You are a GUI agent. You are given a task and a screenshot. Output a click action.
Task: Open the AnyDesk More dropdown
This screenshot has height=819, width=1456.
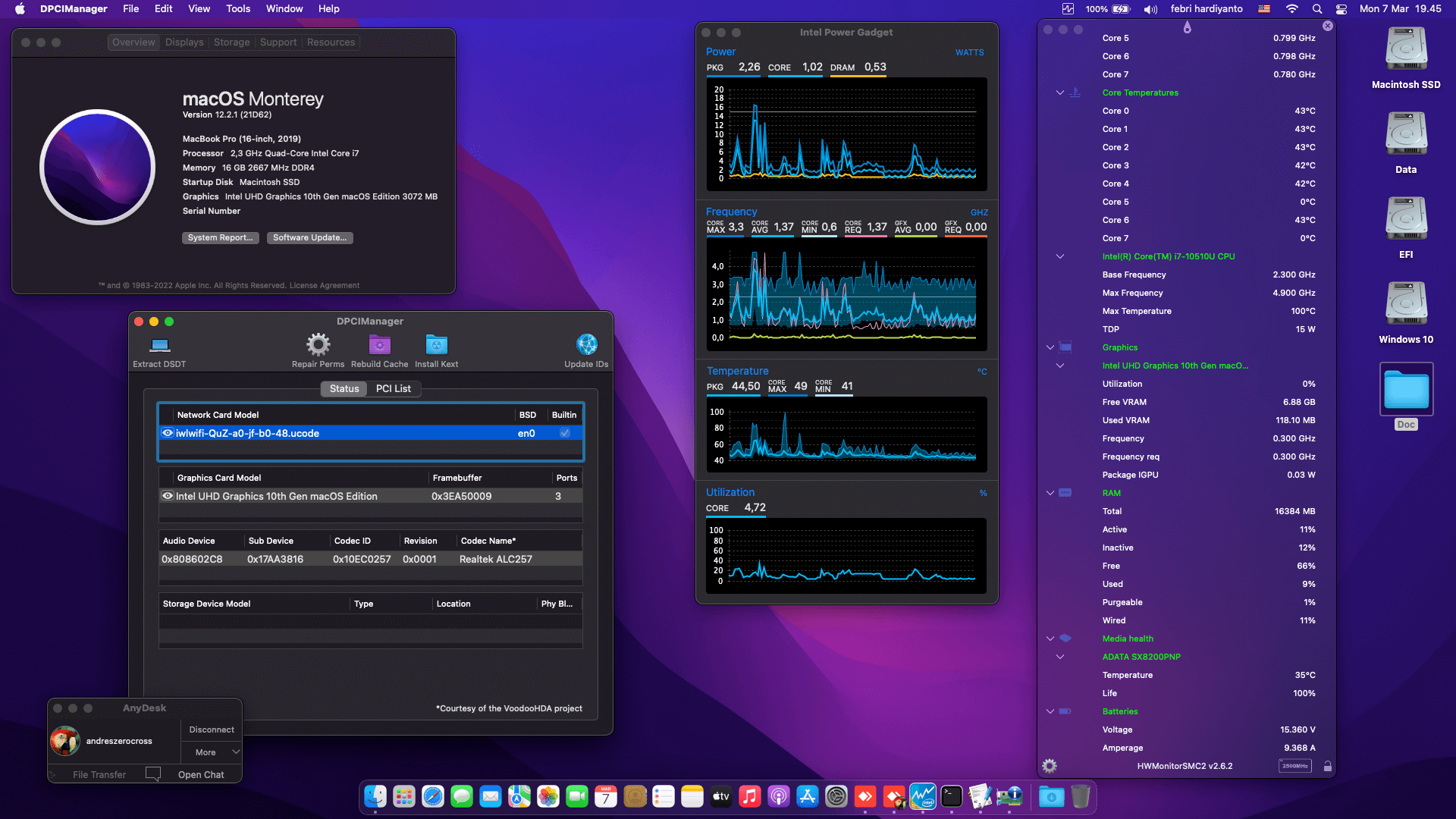click(212, 752)
